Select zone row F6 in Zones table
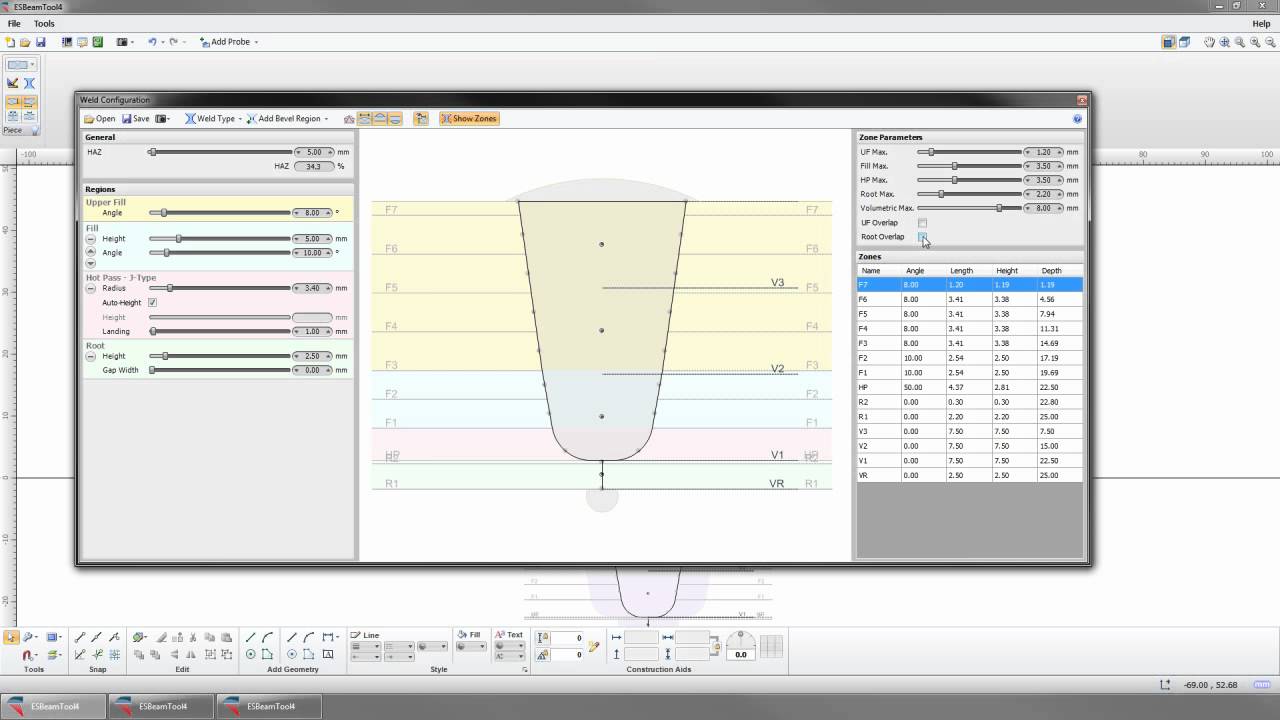Viewport: 1280px width, 720px height. point(969,299)
